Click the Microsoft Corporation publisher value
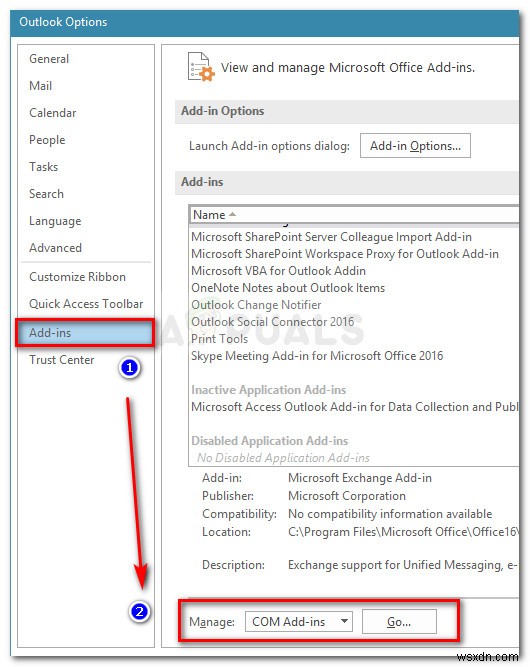The width and height of the screenshot is (530, 667). coord(347,496)
